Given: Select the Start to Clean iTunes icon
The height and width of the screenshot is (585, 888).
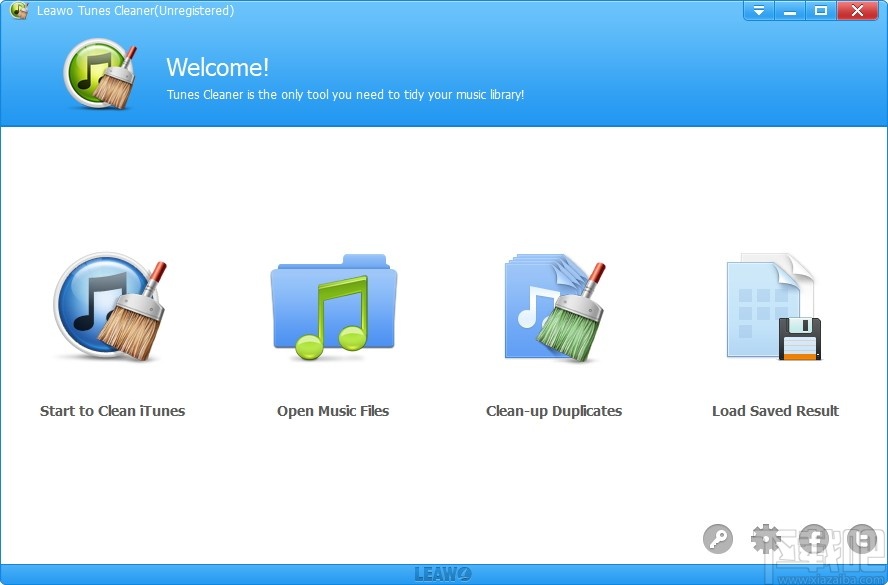Looking at the screenshot, I should pos(110,305).
